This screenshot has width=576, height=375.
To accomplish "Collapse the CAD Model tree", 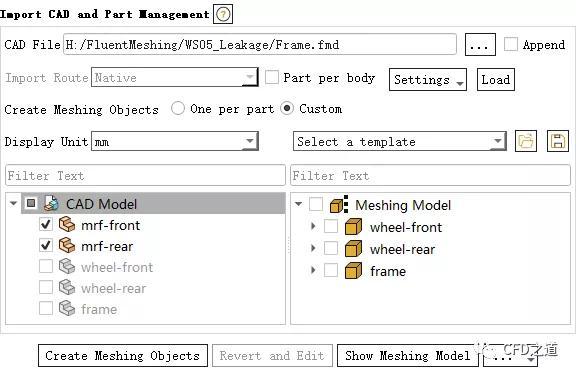I will [13, 203].
